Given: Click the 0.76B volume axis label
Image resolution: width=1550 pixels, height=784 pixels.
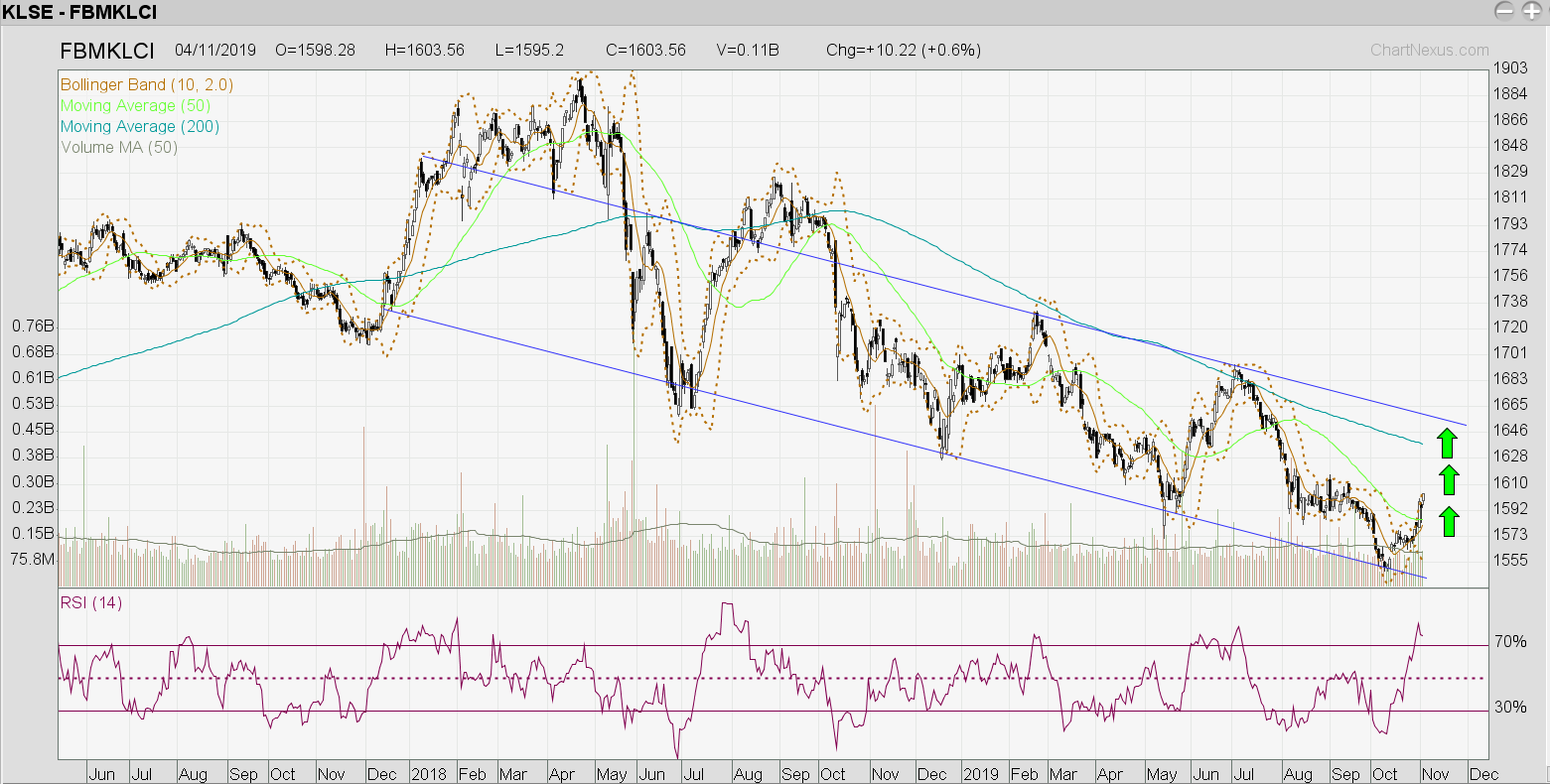Looking at the screenshot, I should (33, 327).
